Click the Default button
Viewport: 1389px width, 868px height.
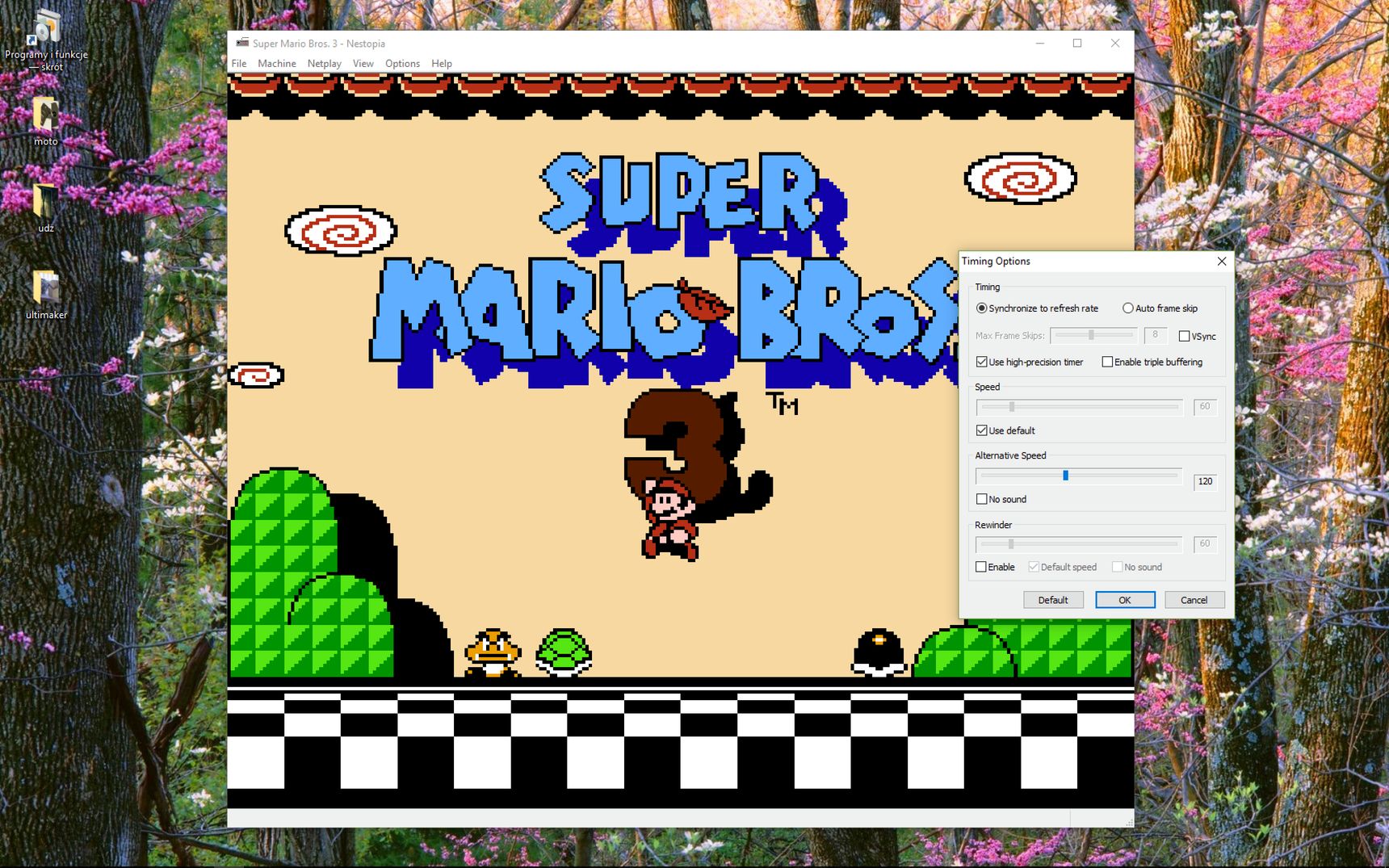coord(1053,600)
